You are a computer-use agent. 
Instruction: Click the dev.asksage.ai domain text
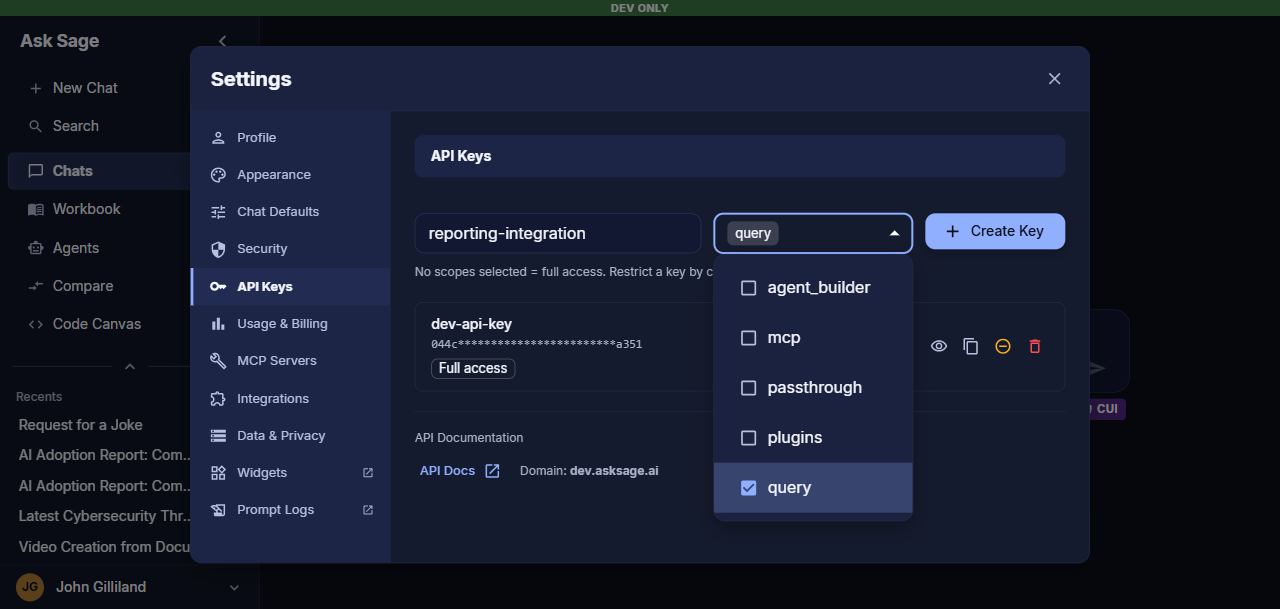tap(614, 470)
